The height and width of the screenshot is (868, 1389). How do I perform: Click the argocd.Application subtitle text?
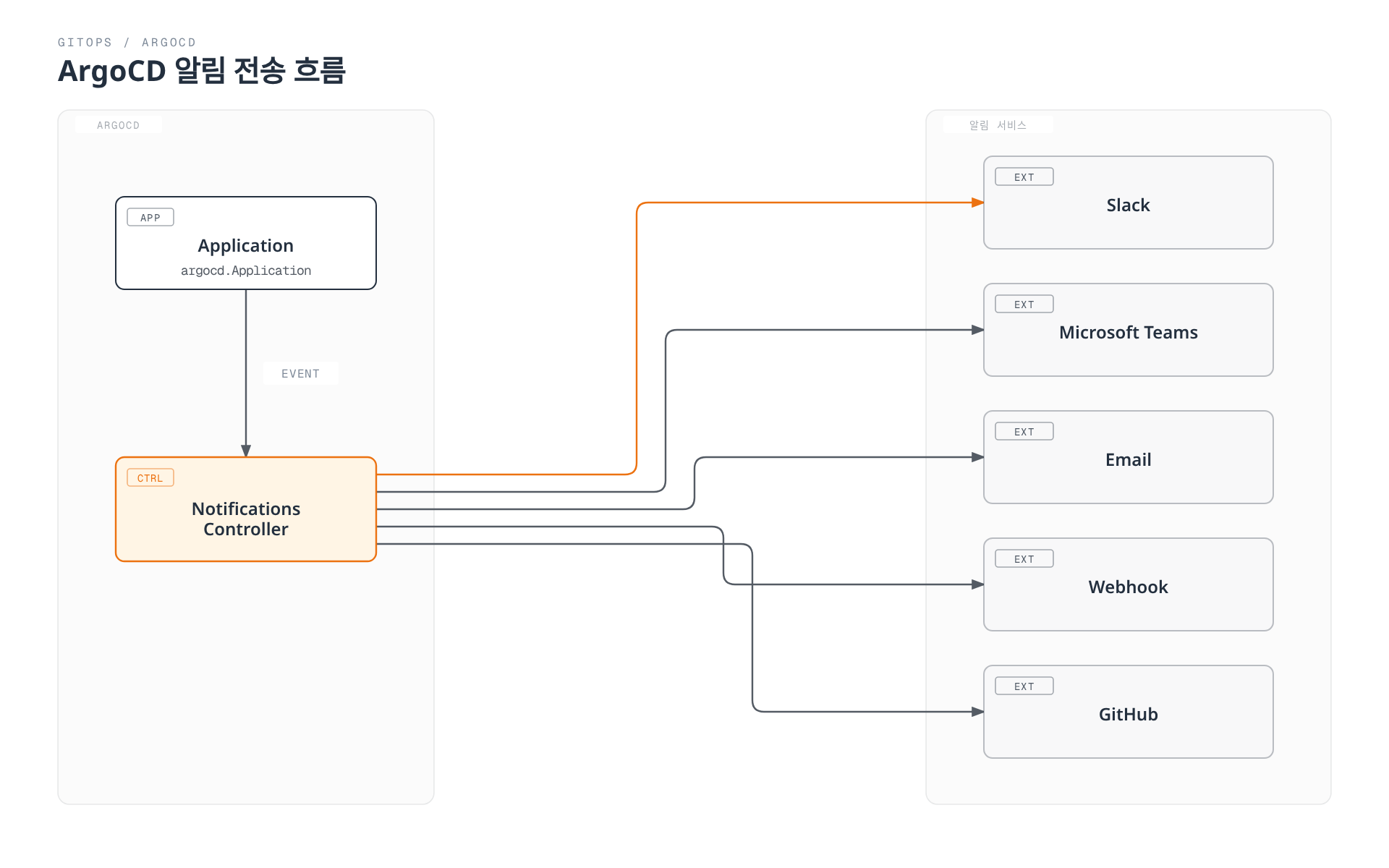246,271
